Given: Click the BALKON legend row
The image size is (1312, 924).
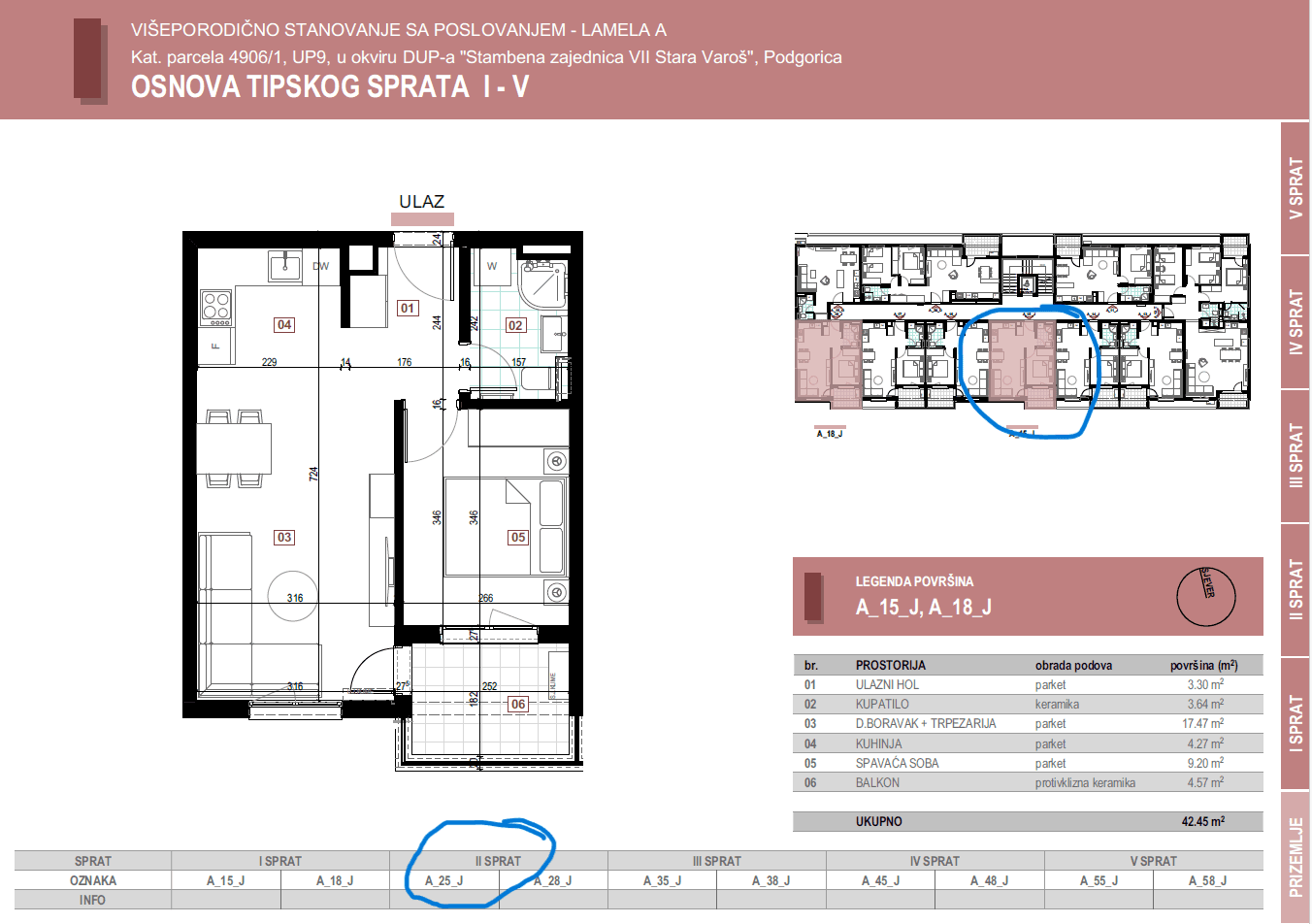Looking at the screenshot, I should coord(1028,782).
